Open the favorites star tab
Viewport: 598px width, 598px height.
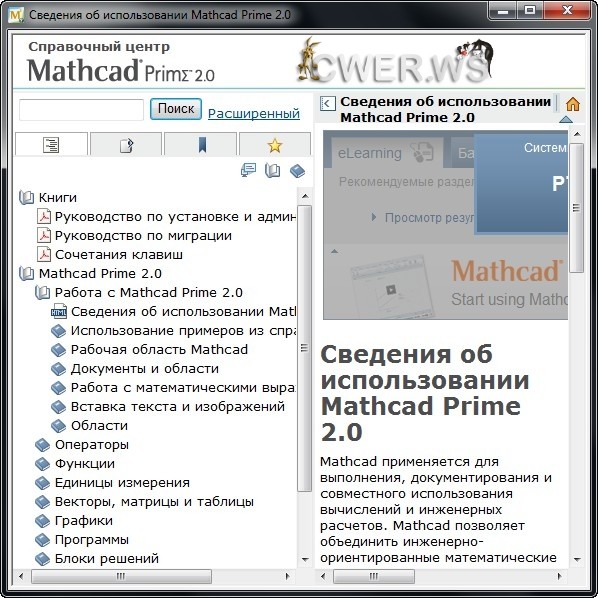[275, 144]
